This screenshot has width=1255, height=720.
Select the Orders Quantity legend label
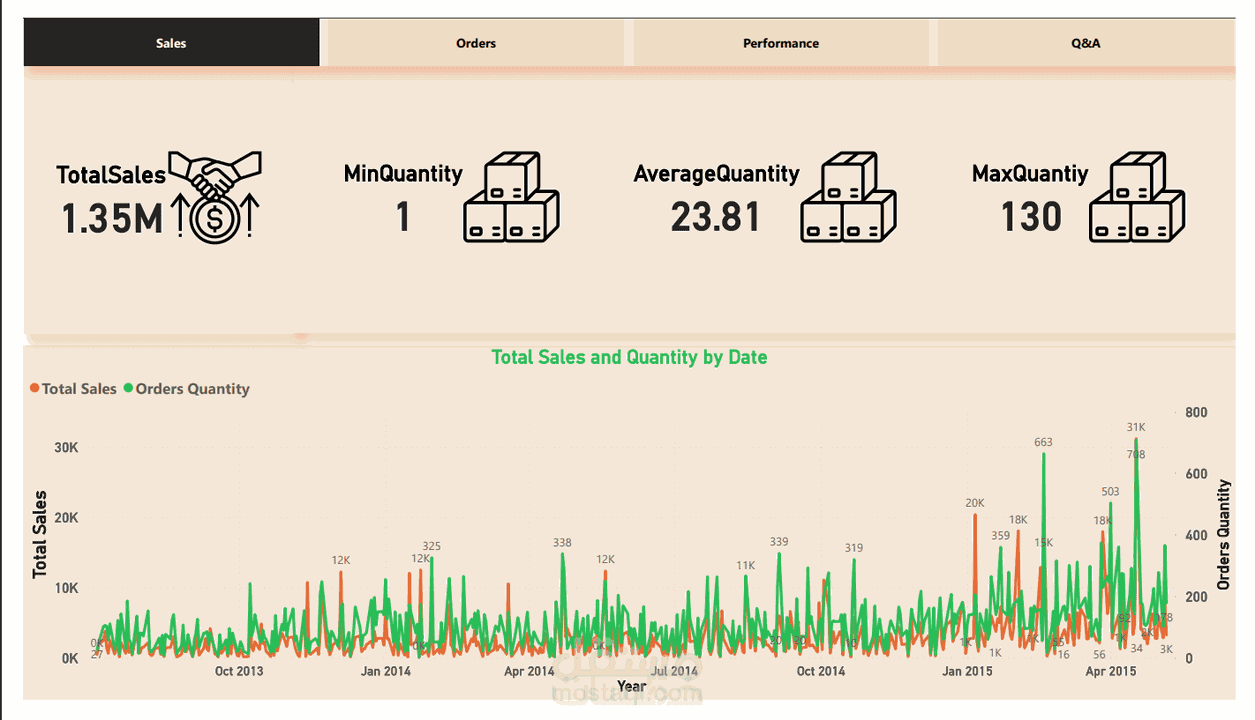(x=193, y=389)
